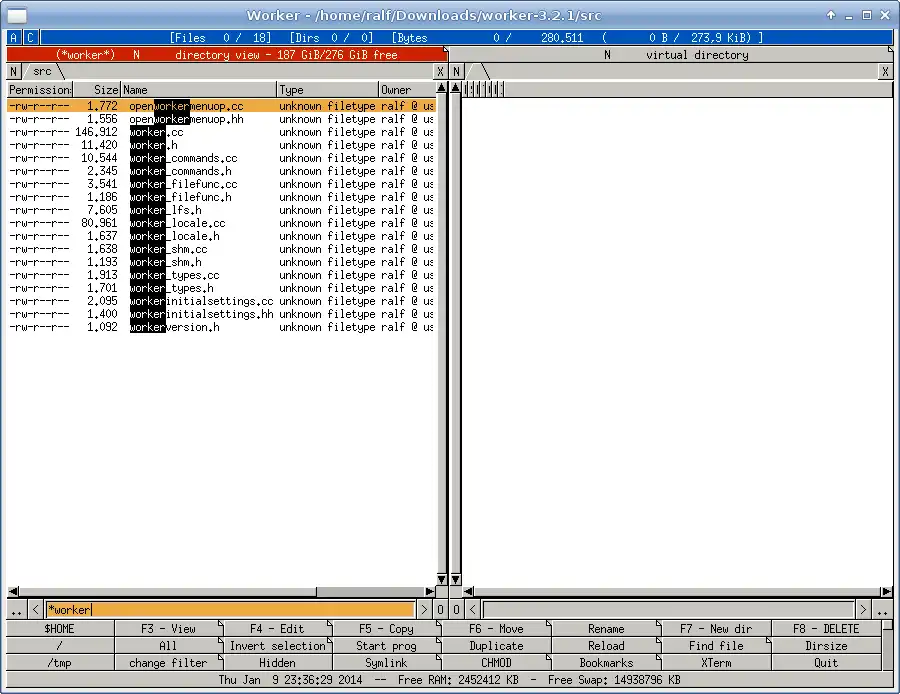Select the src tab

(43, 72)
